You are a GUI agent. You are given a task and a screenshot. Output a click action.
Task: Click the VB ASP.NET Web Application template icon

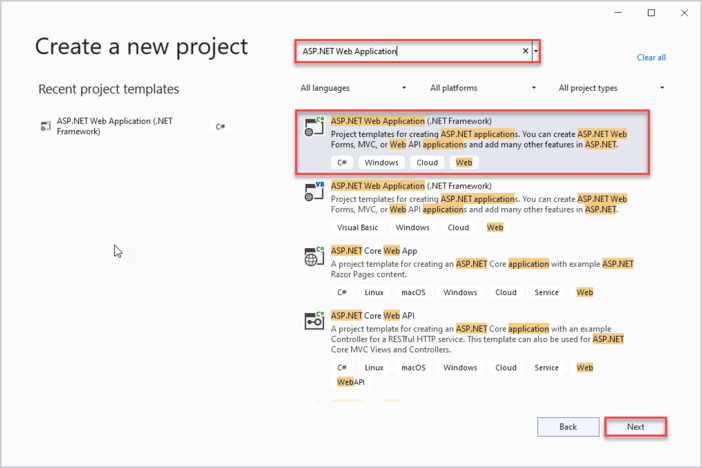314,191
